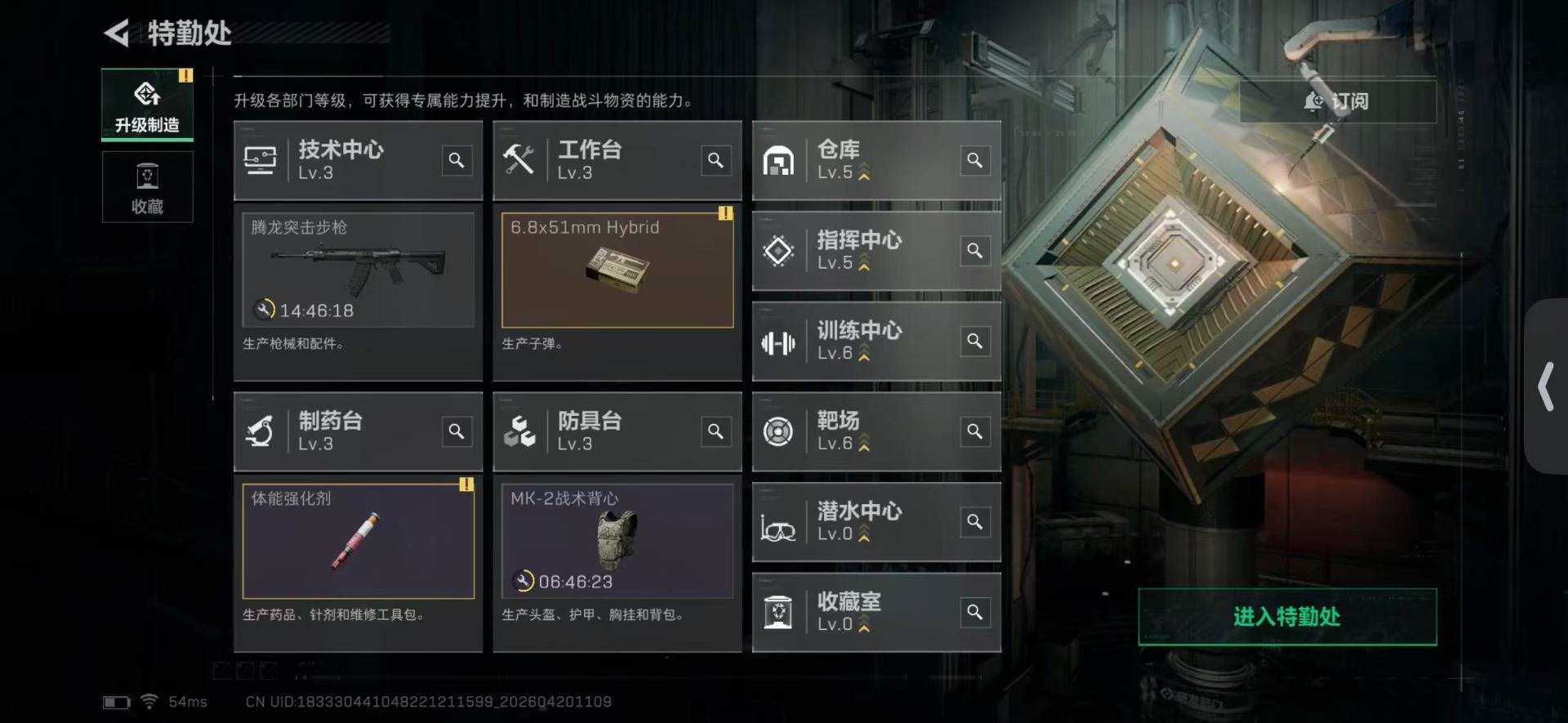The height and width of the screenshot is (723, 1568).
Task: Inspect 指挥中心 with its magnifier icon
Action: tap(975, 251)
